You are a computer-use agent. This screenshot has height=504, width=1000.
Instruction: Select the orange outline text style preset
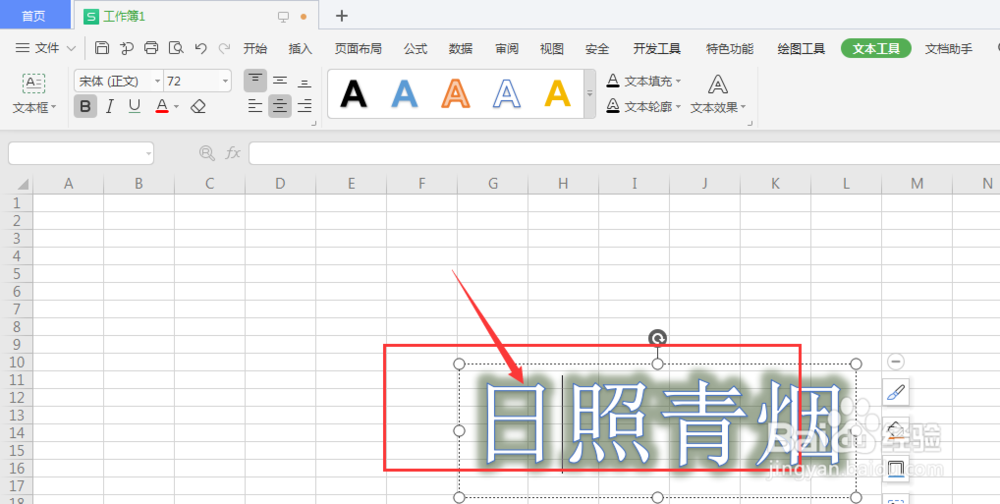pos(455,94)
